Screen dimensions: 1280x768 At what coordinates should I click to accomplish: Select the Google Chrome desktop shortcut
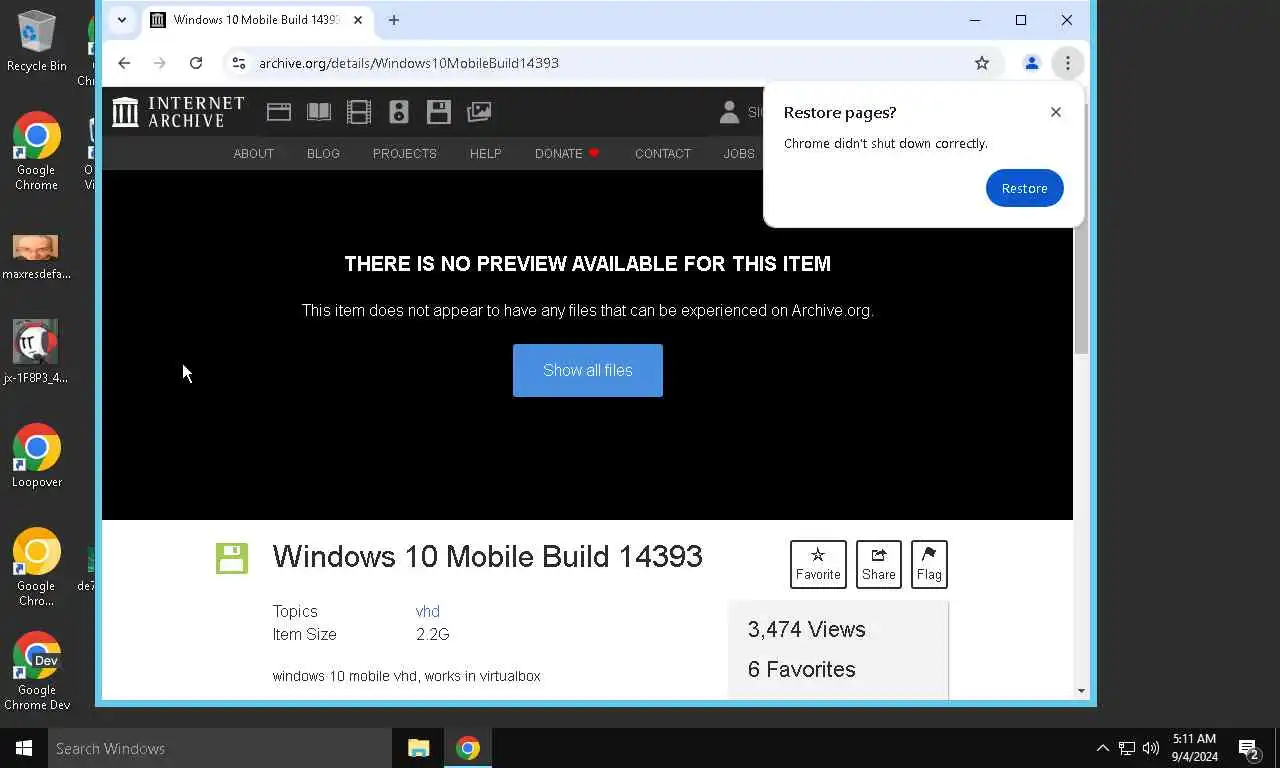pyautogui.click(x=37, y=151)
